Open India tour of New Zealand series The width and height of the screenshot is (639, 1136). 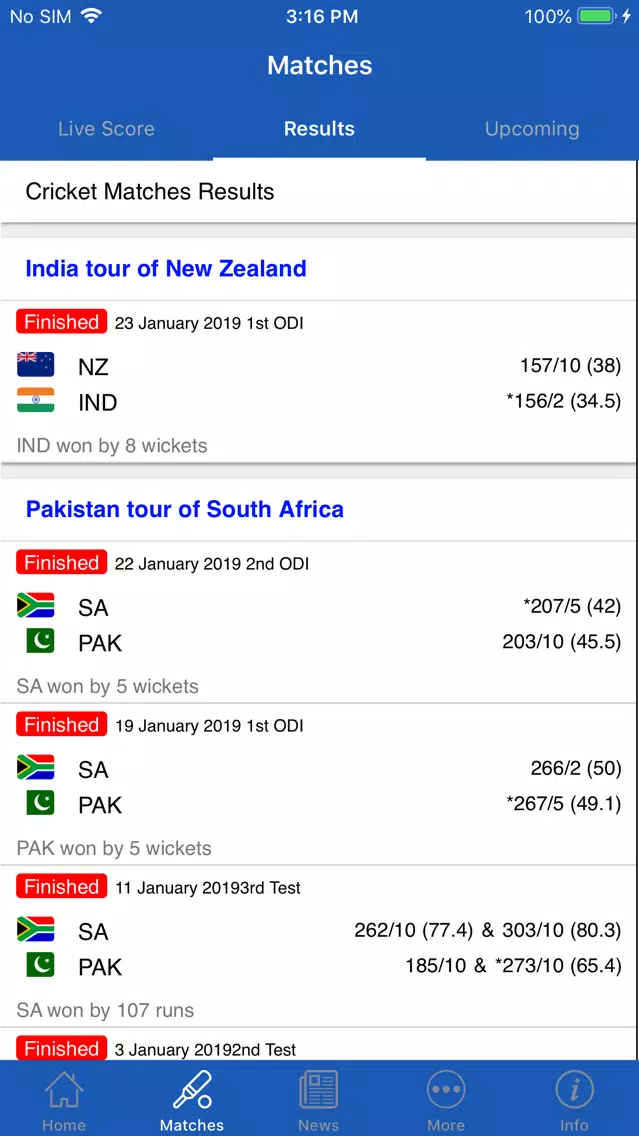(x=166, y=269)
